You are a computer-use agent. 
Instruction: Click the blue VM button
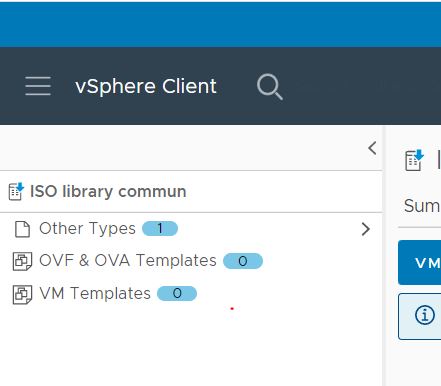[x=420, y=263]
